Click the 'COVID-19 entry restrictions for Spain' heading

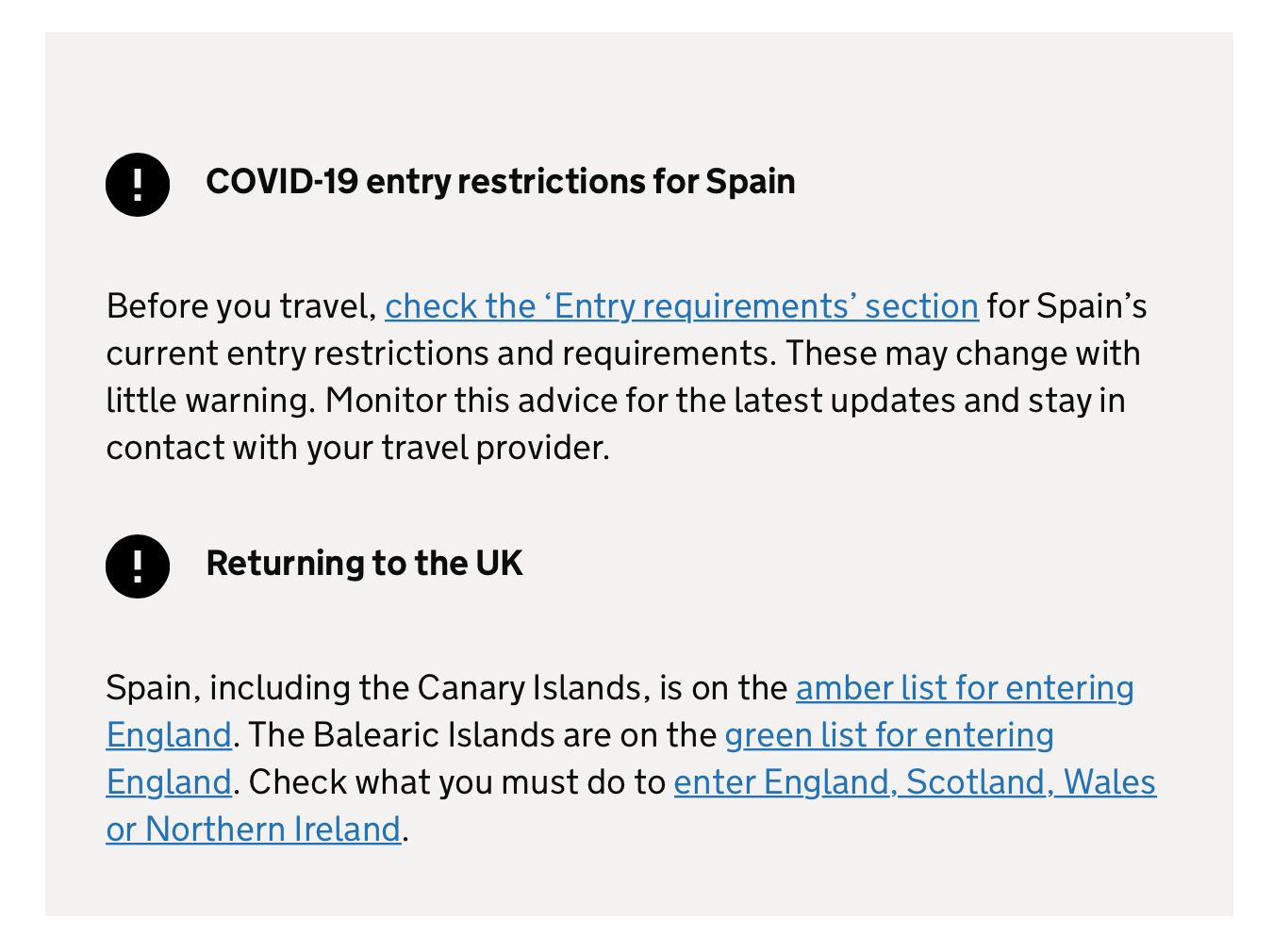(x=500, y=182)
